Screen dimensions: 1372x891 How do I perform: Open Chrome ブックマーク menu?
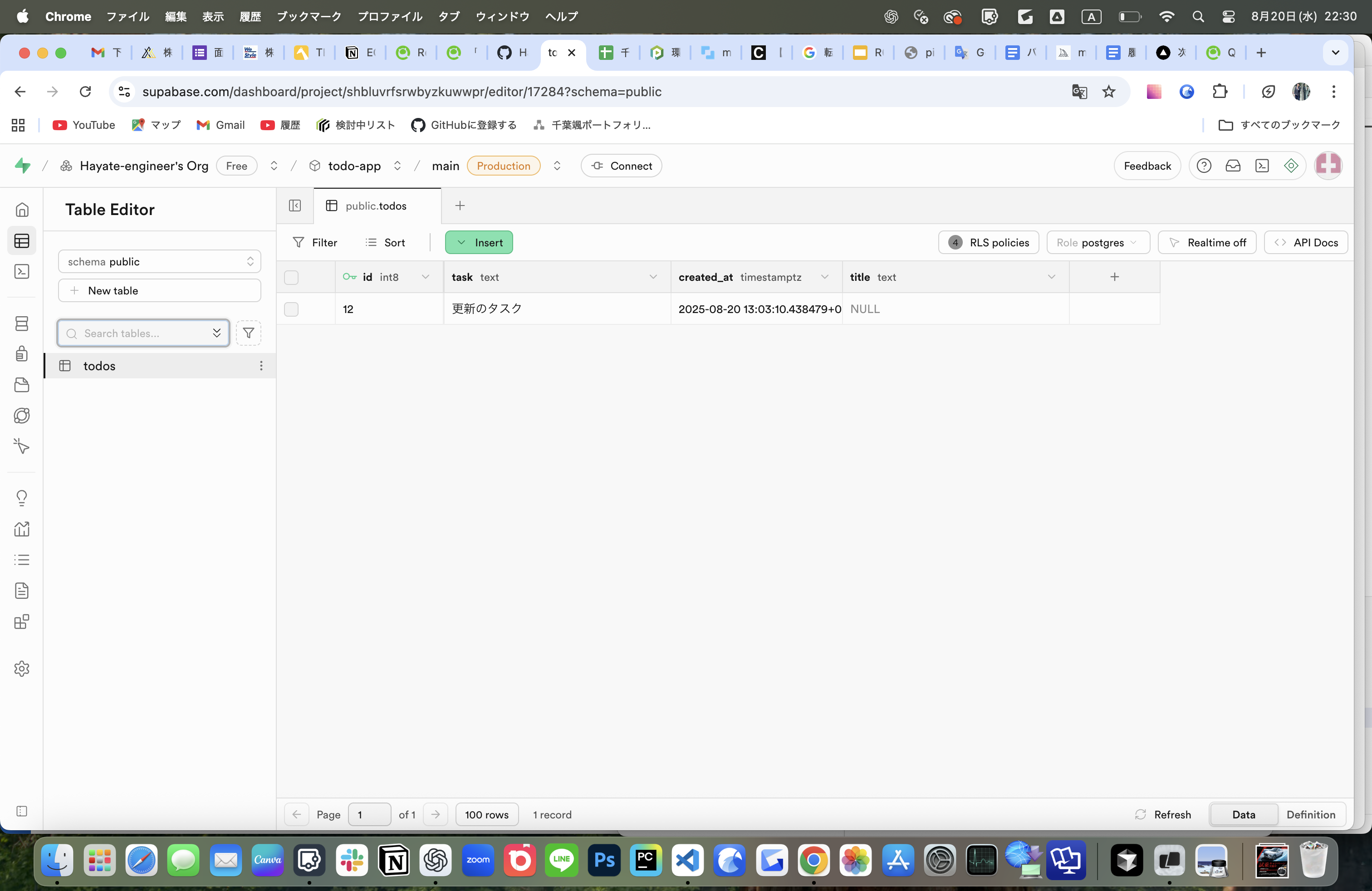[x=309, y=16]
